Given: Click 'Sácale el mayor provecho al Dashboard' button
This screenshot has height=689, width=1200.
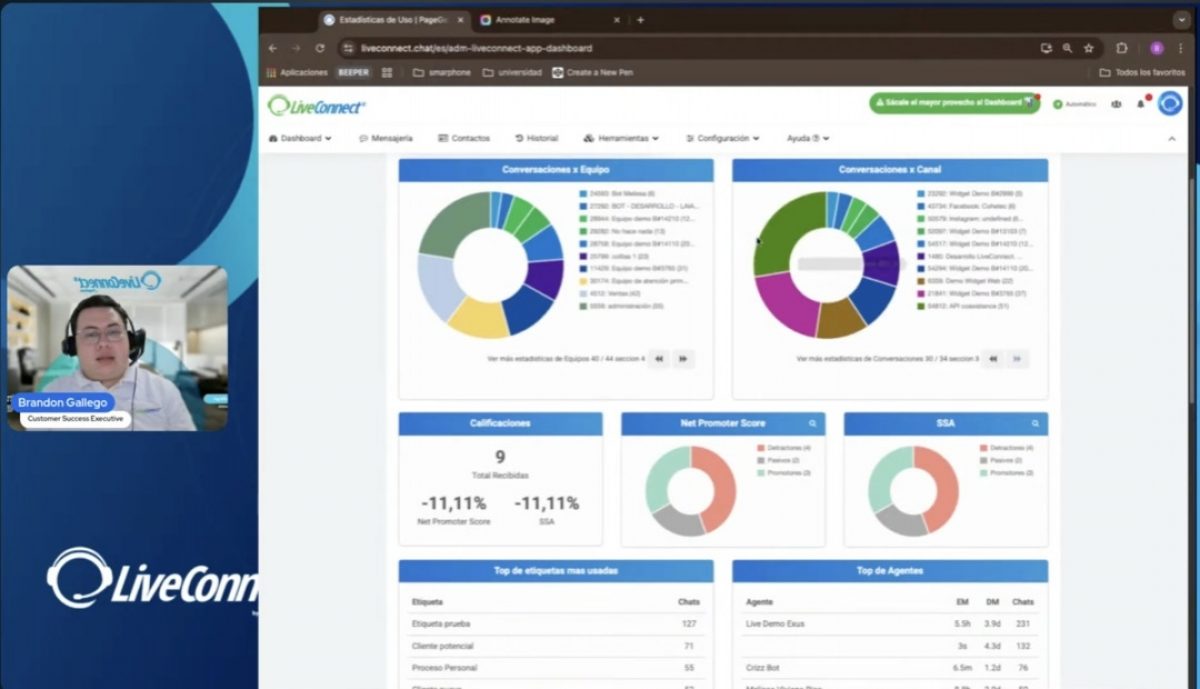Looking at the screenshot, I should [953, 103].
